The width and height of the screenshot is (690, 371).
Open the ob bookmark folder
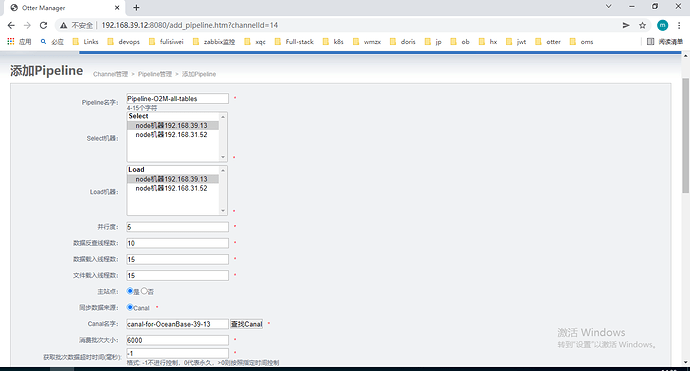(460, 42)
